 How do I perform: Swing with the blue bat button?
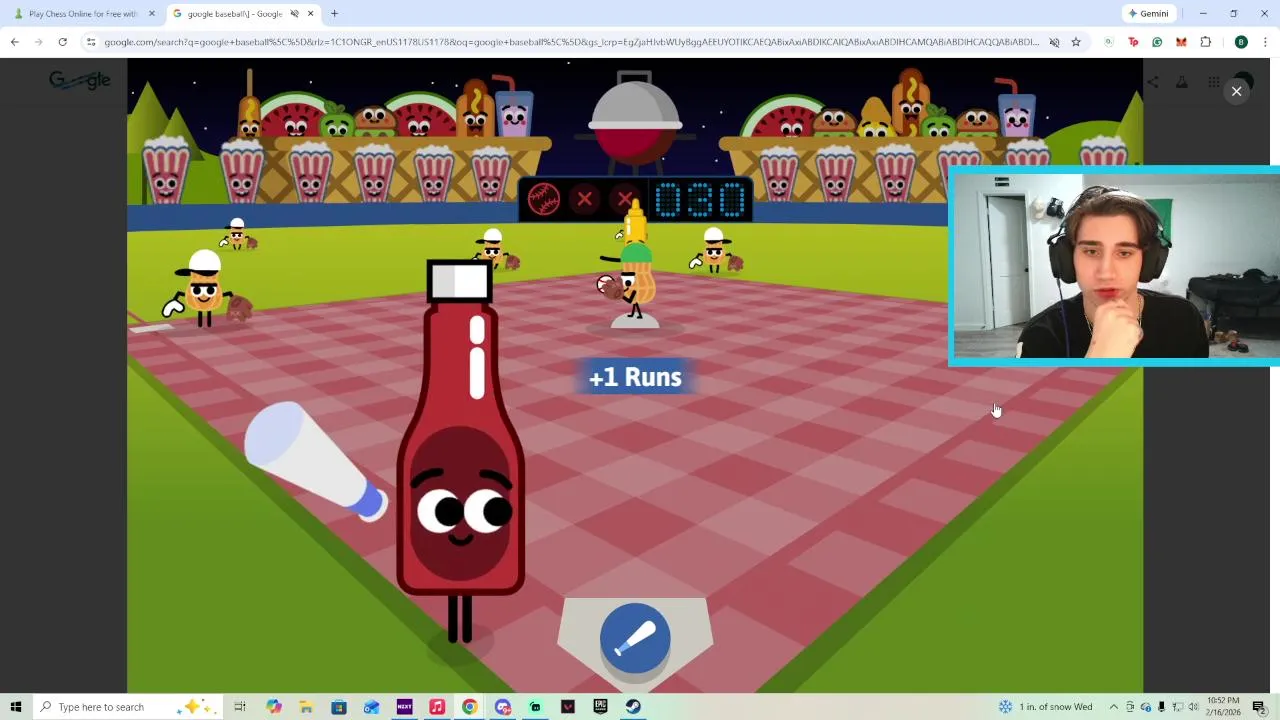tap(635, 638)
